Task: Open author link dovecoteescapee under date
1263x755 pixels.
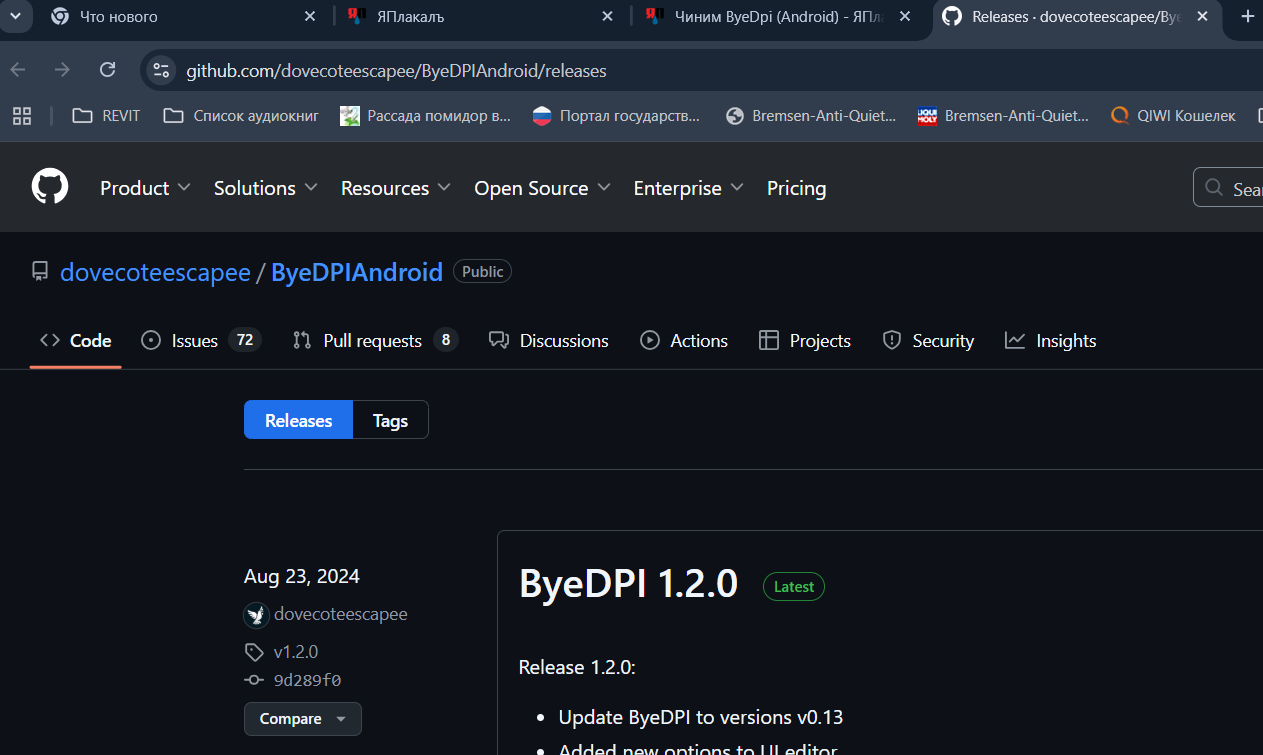Action: (340, 614)
